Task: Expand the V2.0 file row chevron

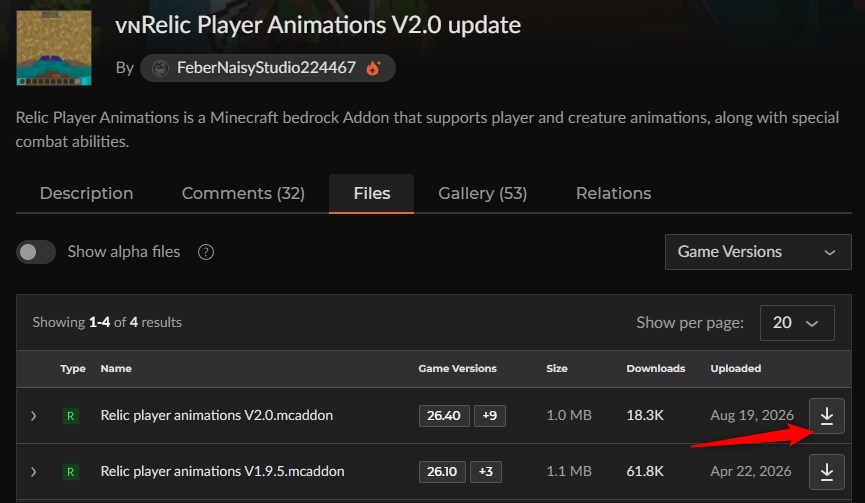Action: coord(34,416)
